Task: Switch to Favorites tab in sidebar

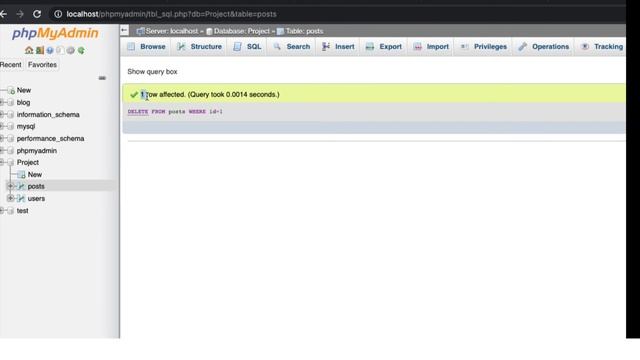Action: [x=42, y=64]
